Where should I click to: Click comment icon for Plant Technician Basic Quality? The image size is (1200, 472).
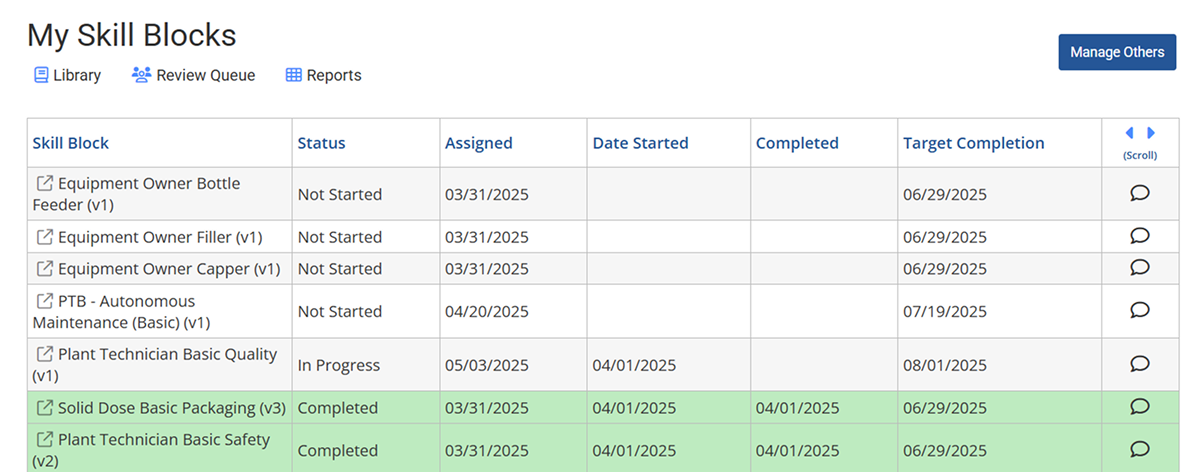(1139, 364)
